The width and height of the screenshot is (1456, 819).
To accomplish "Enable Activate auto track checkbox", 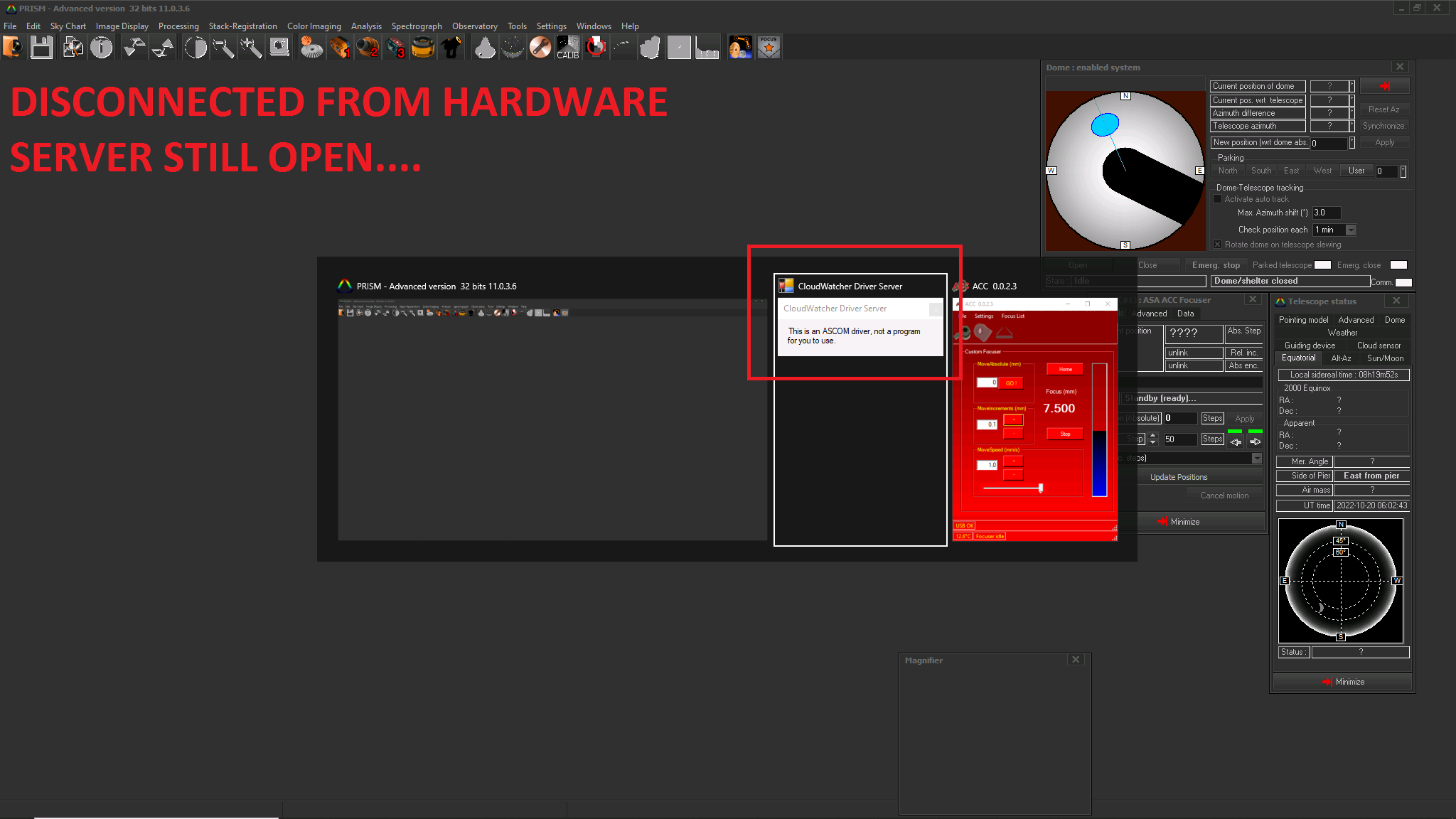I will (1218, 199).
